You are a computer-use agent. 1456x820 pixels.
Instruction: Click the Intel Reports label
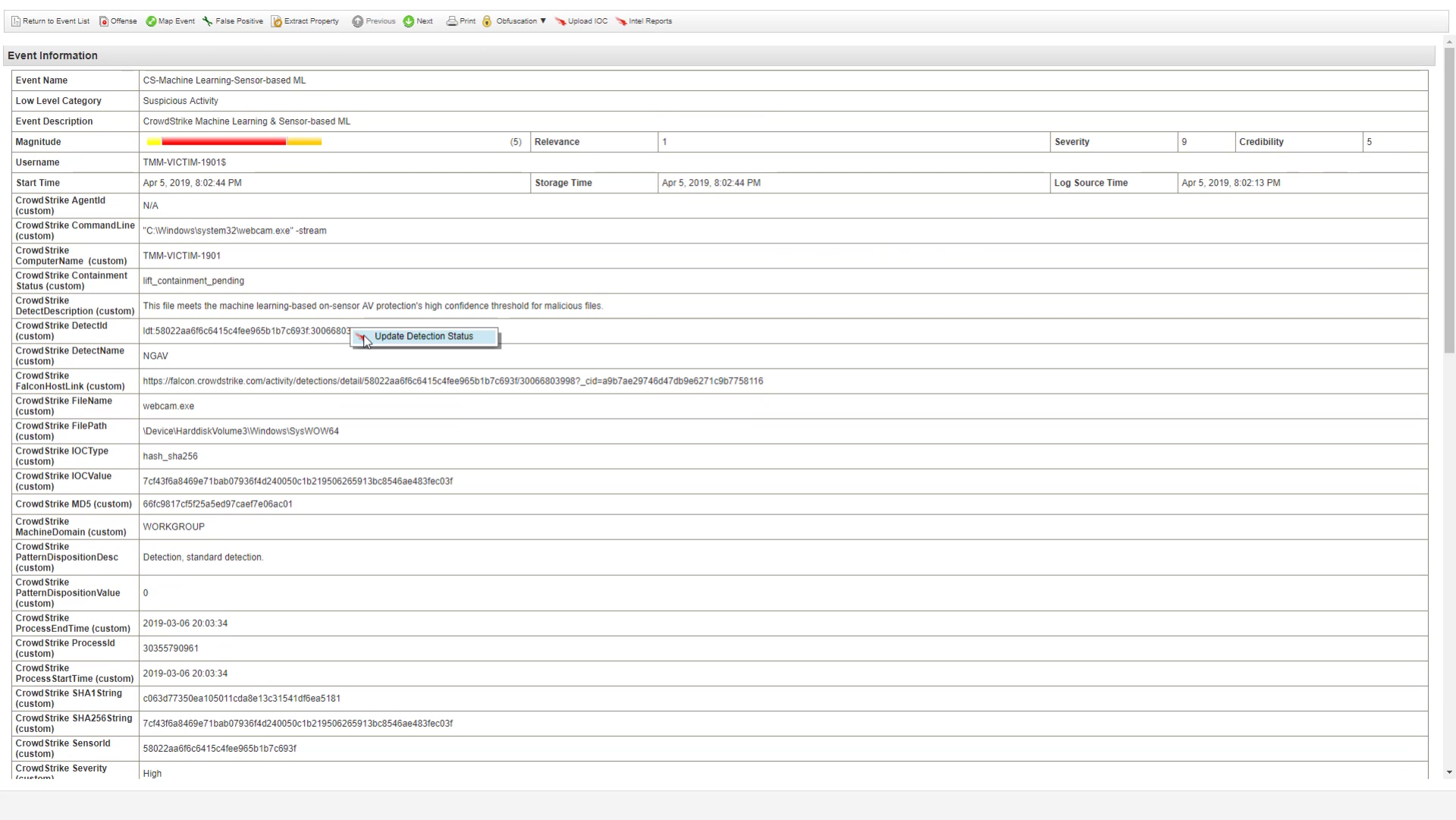tap(650, 21)
